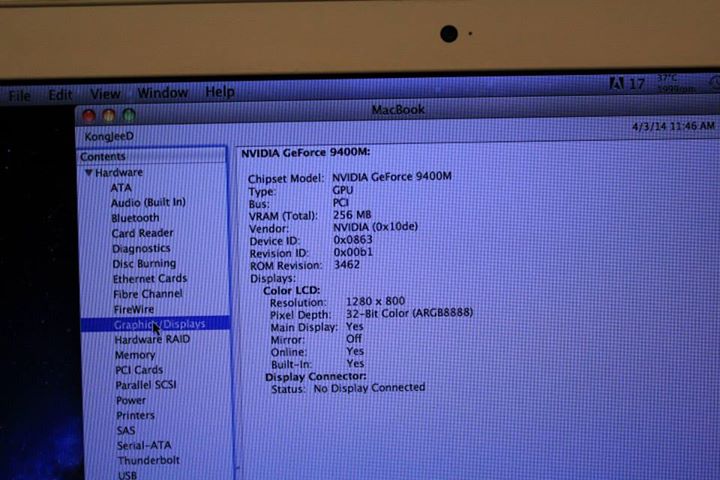Click the ROM Revision value 3462
This screenshot has height=480, width=720.
point(347,265)
